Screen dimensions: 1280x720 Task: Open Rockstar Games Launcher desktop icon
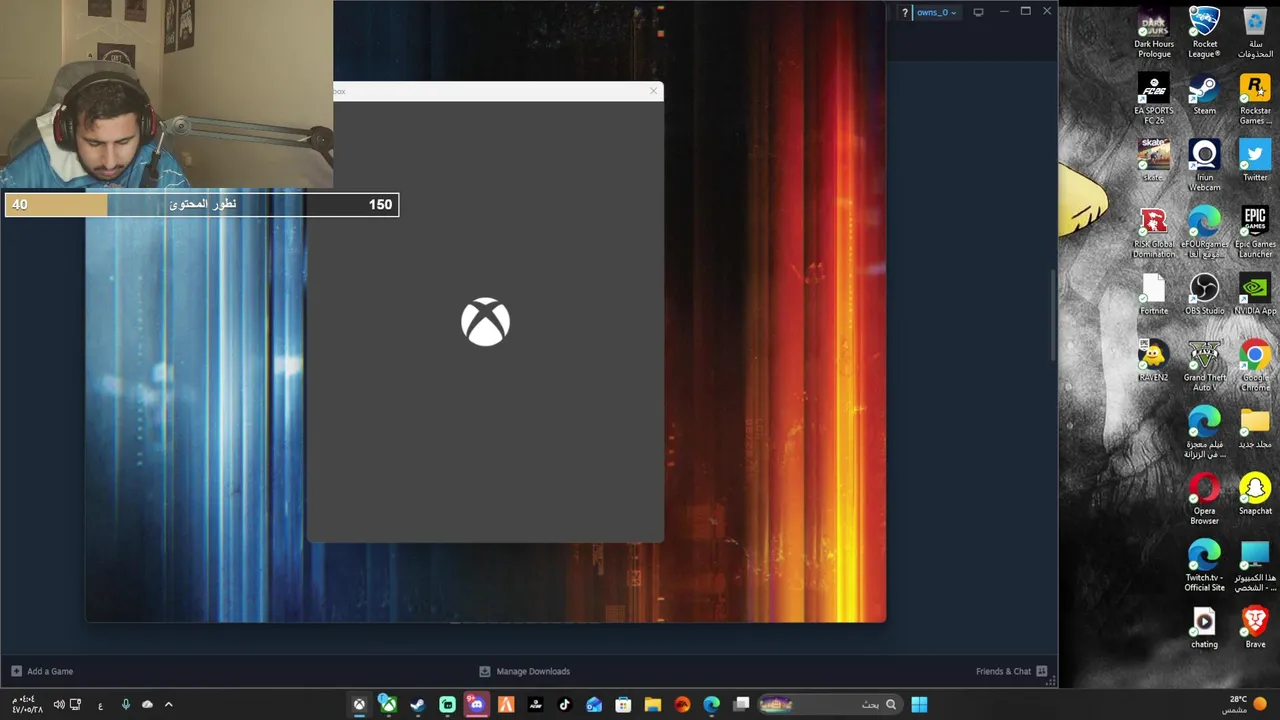1255,100
